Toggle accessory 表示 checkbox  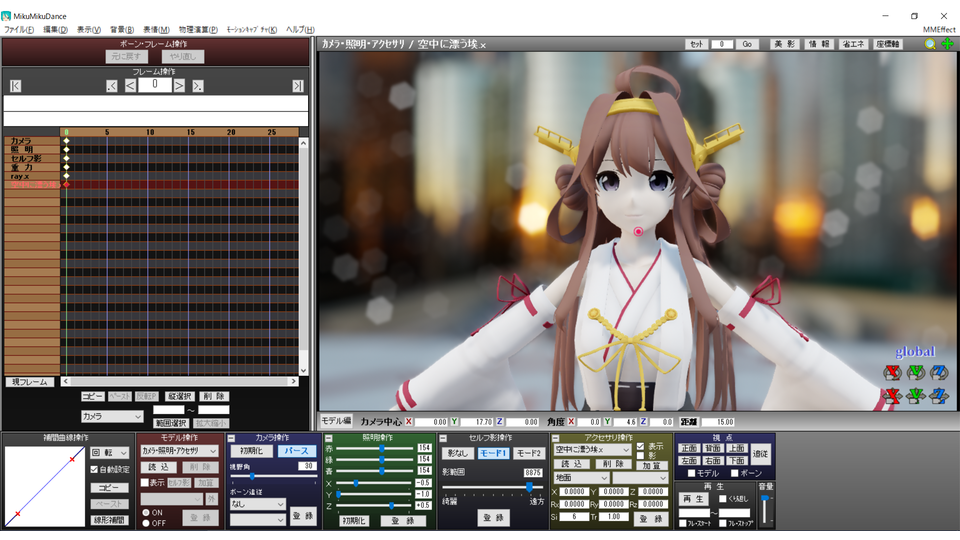tap(640, 446)
